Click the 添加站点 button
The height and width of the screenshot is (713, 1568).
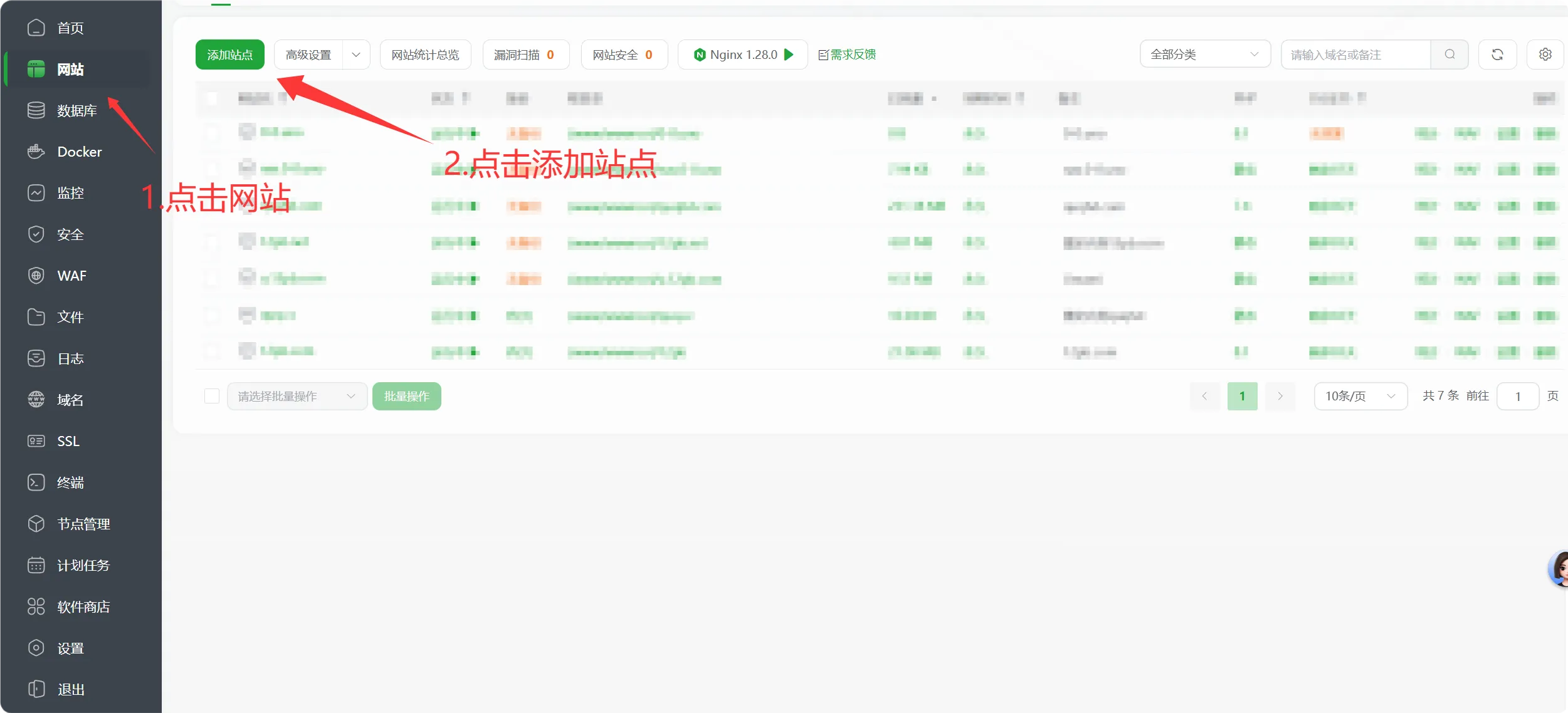tap(229, 54)
